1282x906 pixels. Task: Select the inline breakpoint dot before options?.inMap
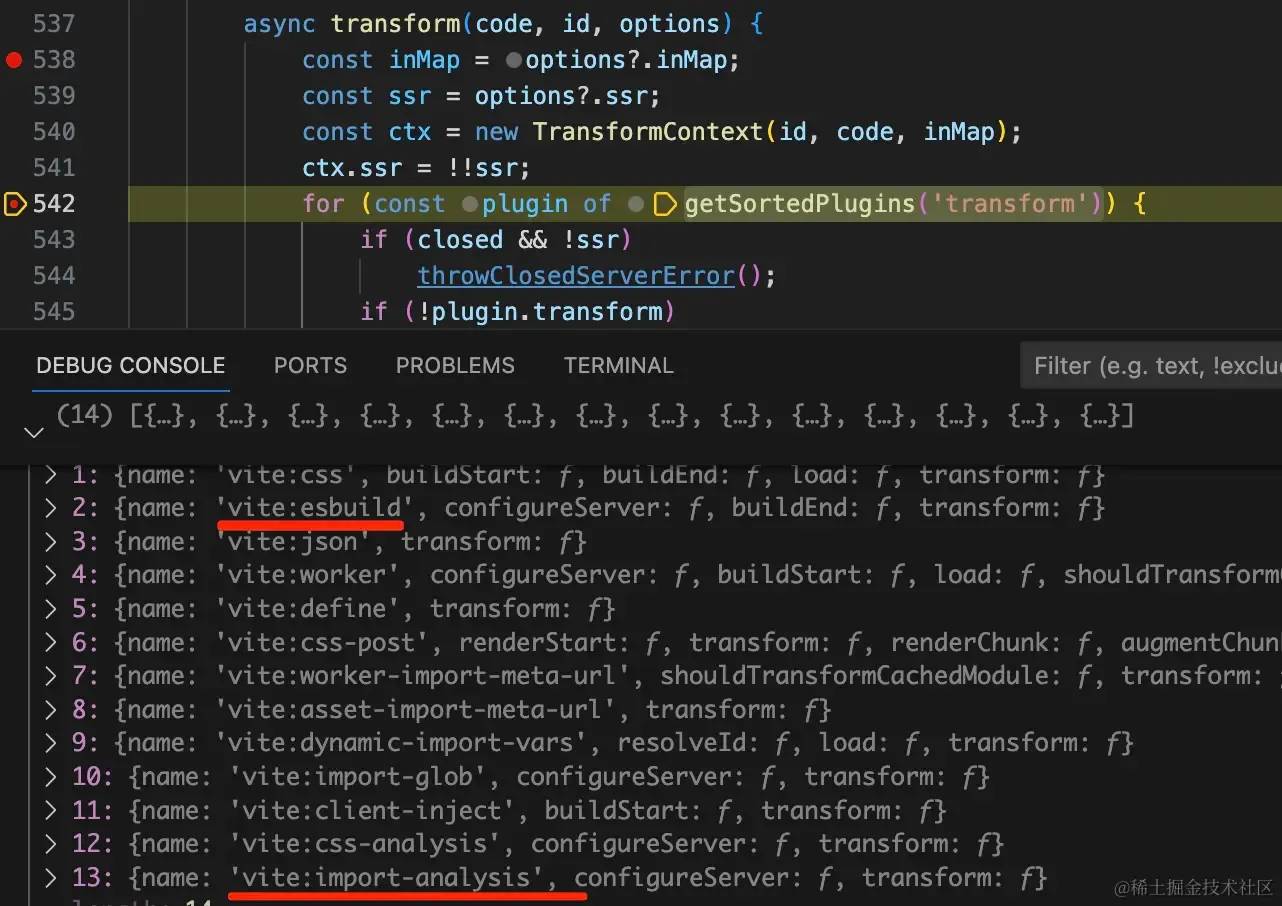coord(513,60)
